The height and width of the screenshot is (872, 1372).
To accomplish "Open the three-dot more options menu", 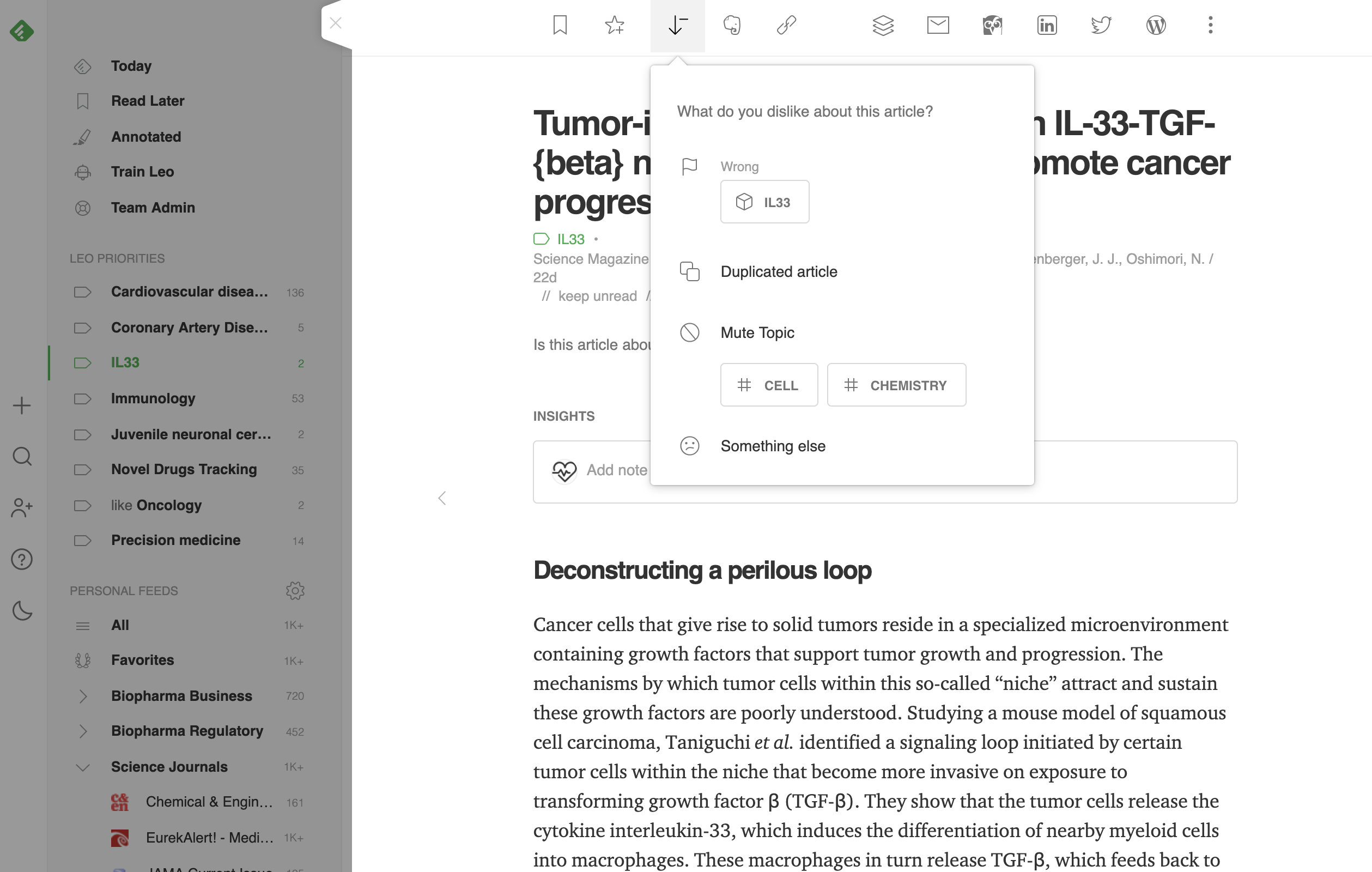I will (1210, 25).
